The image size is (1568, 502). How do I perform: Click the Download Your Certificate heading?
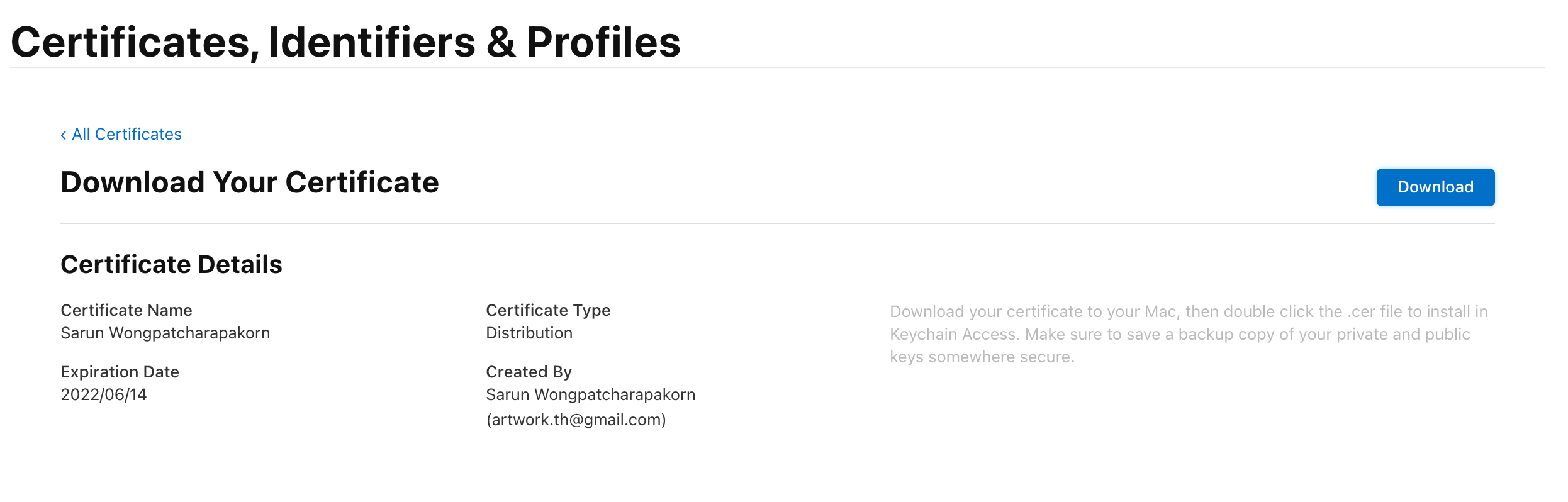[x=249, y=183]
